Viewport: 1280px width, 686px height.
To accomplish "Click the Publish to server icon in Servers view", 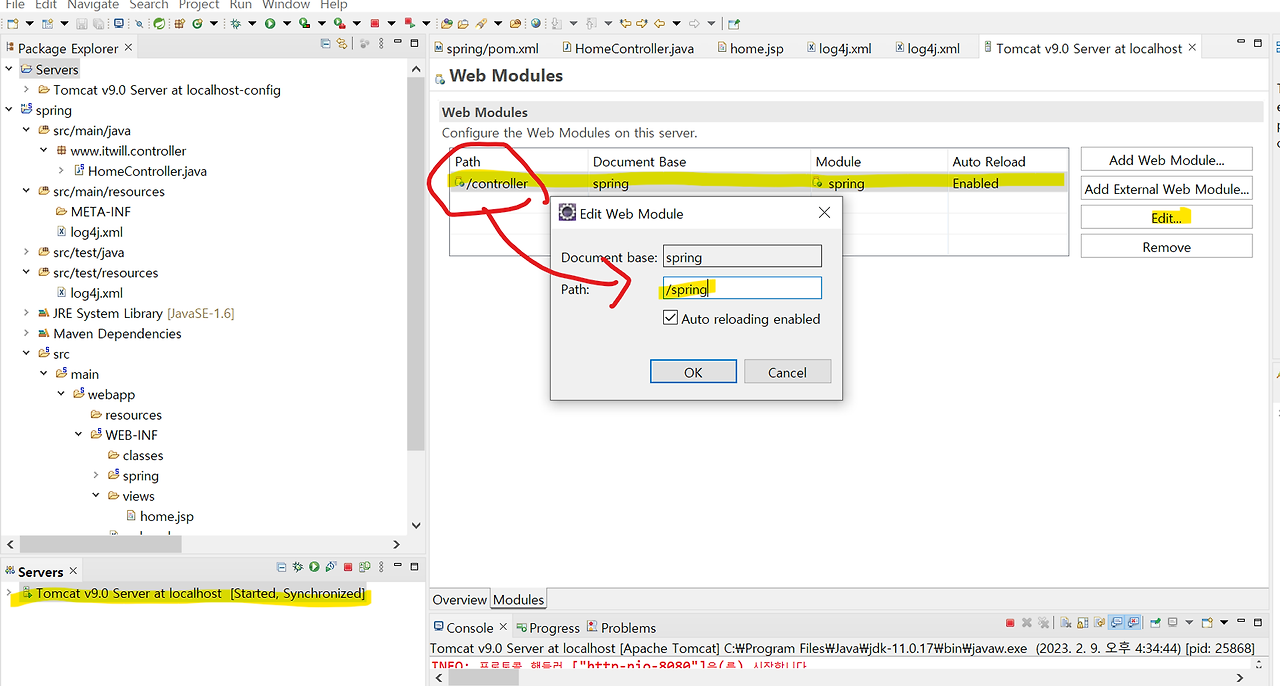I will click(364, 567).
